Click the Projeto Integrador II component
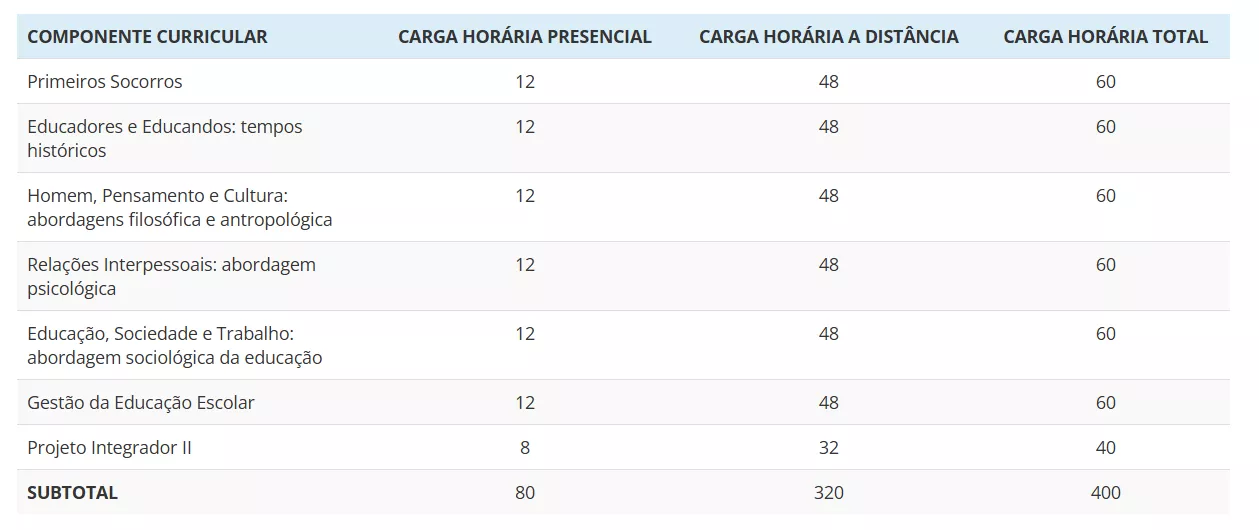The image size is (1259, 530). click(110, 448)
